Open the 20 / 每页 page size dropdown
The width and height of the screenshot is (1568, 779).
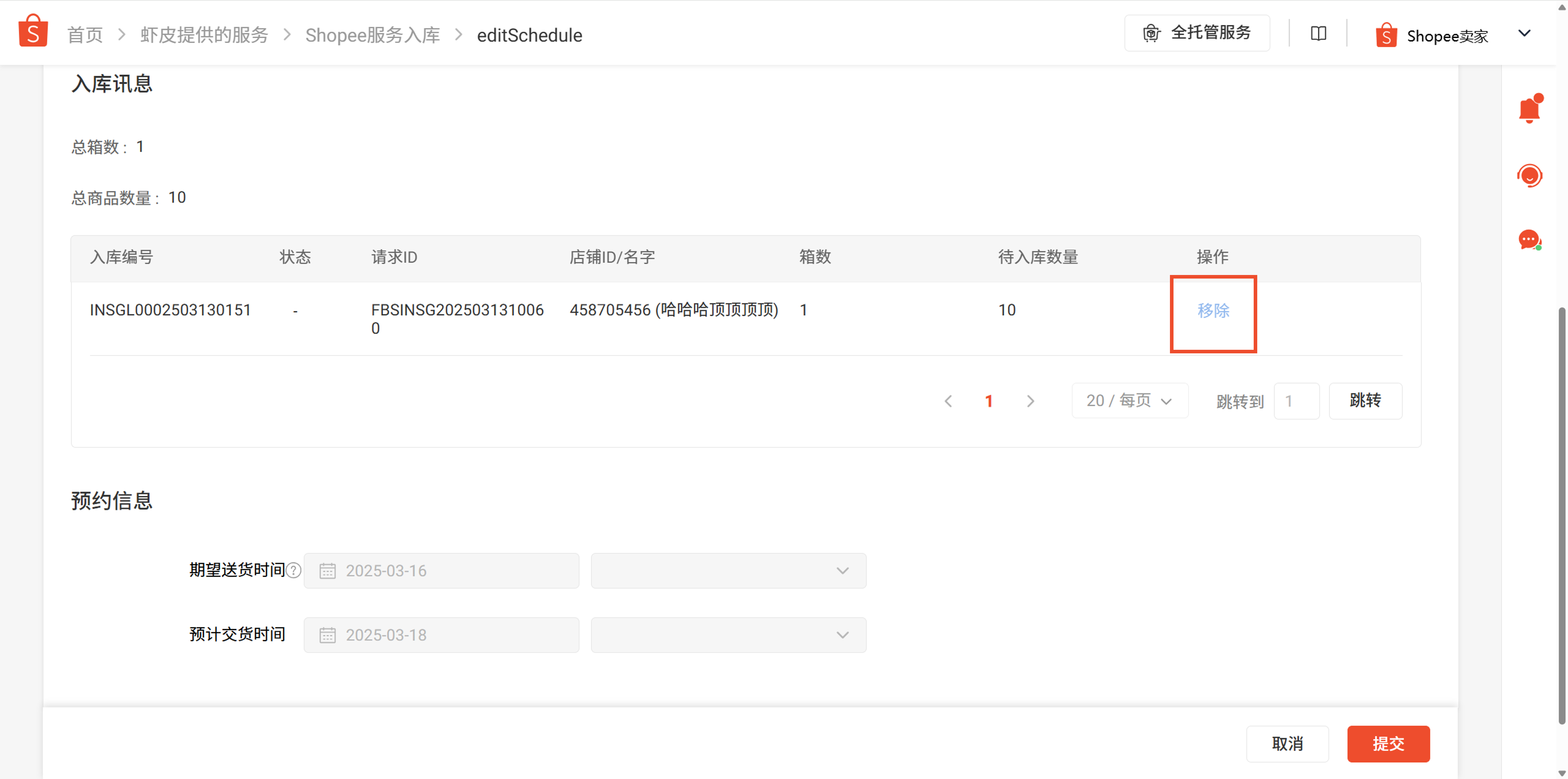pos(1129,400)
